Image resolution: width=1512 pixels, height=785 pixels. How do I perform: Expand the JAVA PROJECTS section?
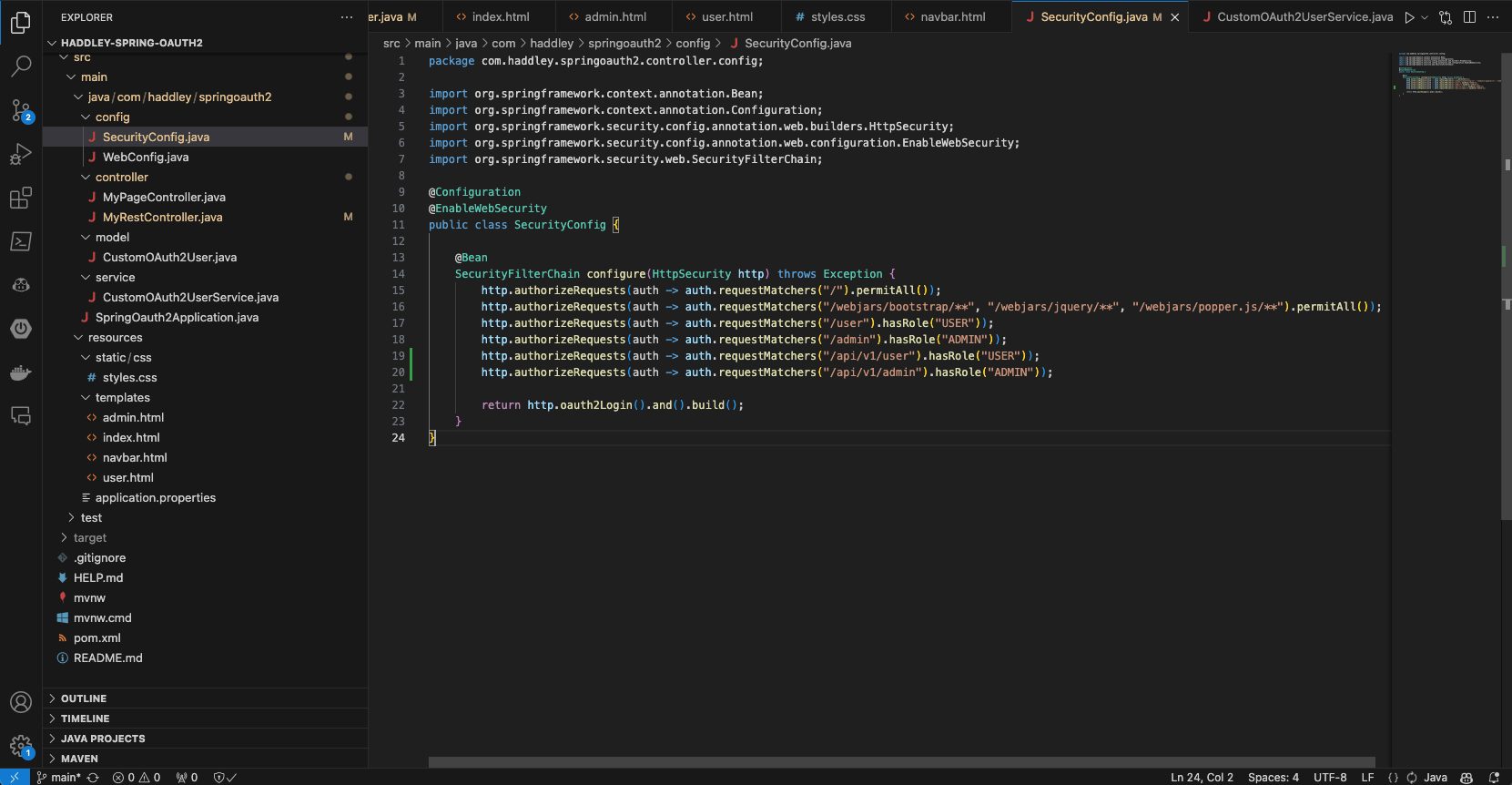coord(102,739)
